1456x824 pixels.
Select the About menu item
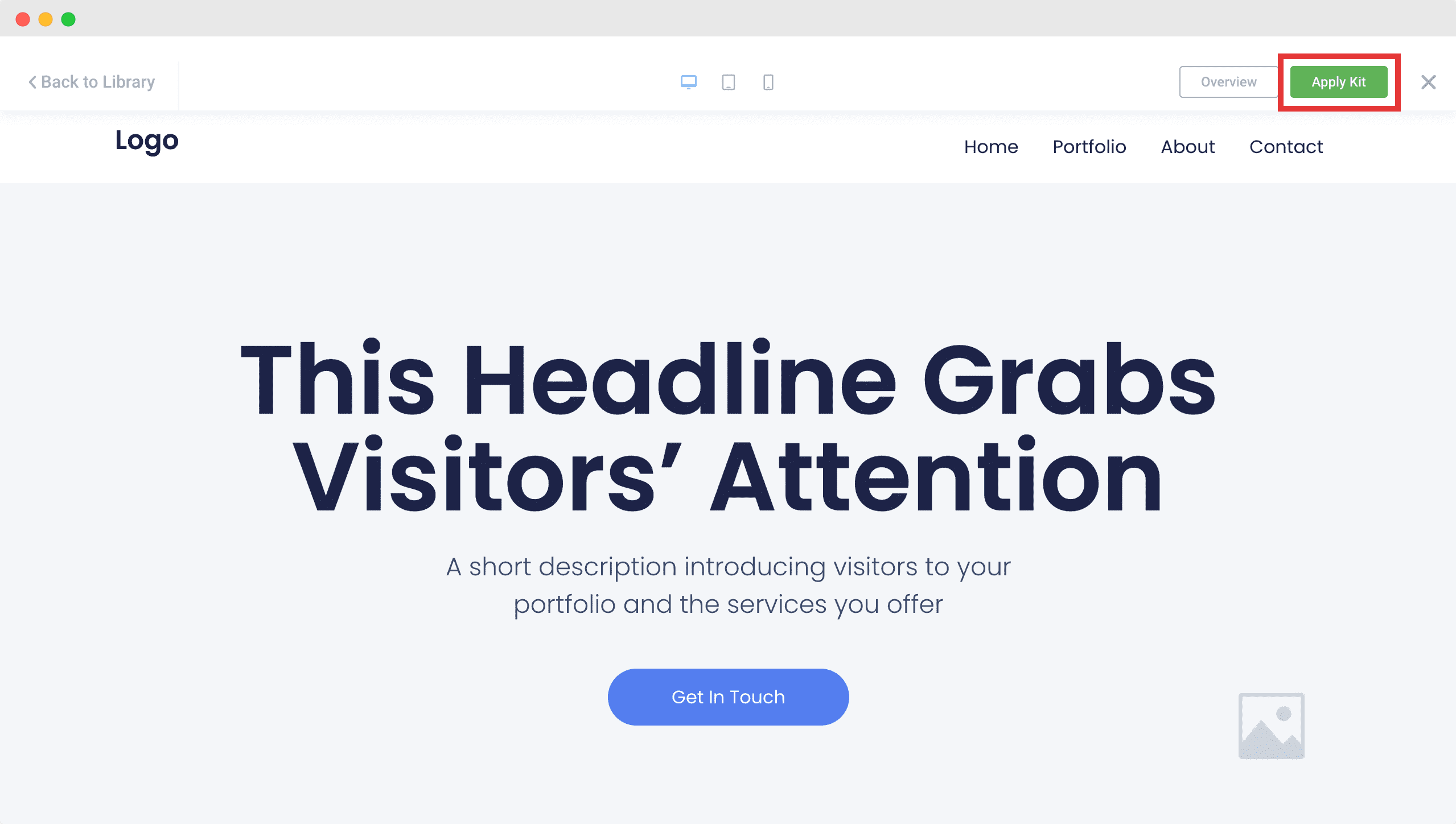pos(1188,146)
